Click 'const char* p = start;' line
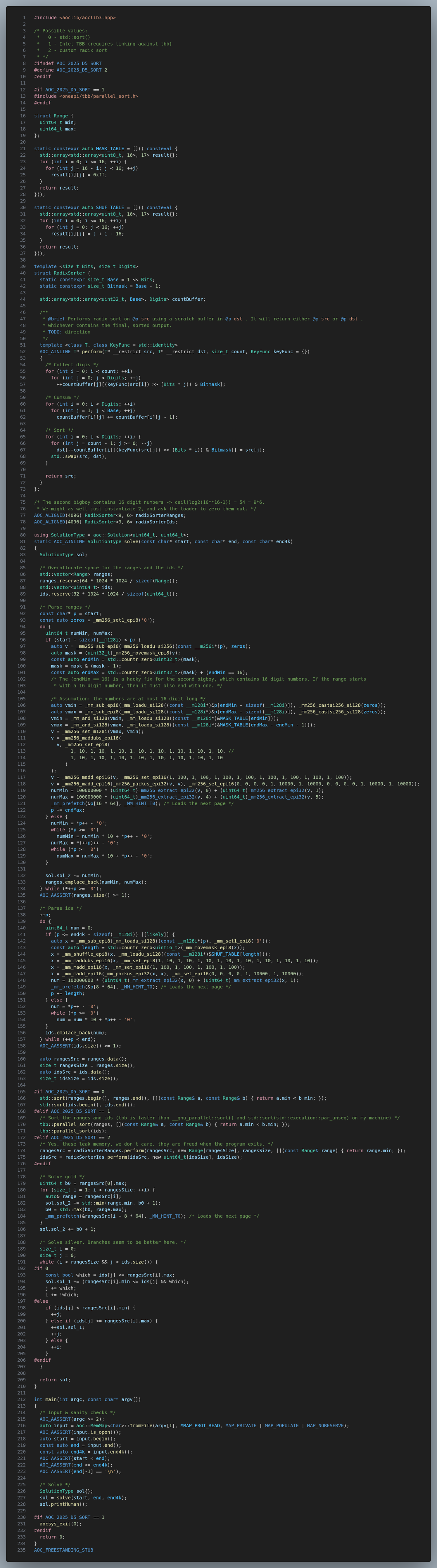 [71, 613]
